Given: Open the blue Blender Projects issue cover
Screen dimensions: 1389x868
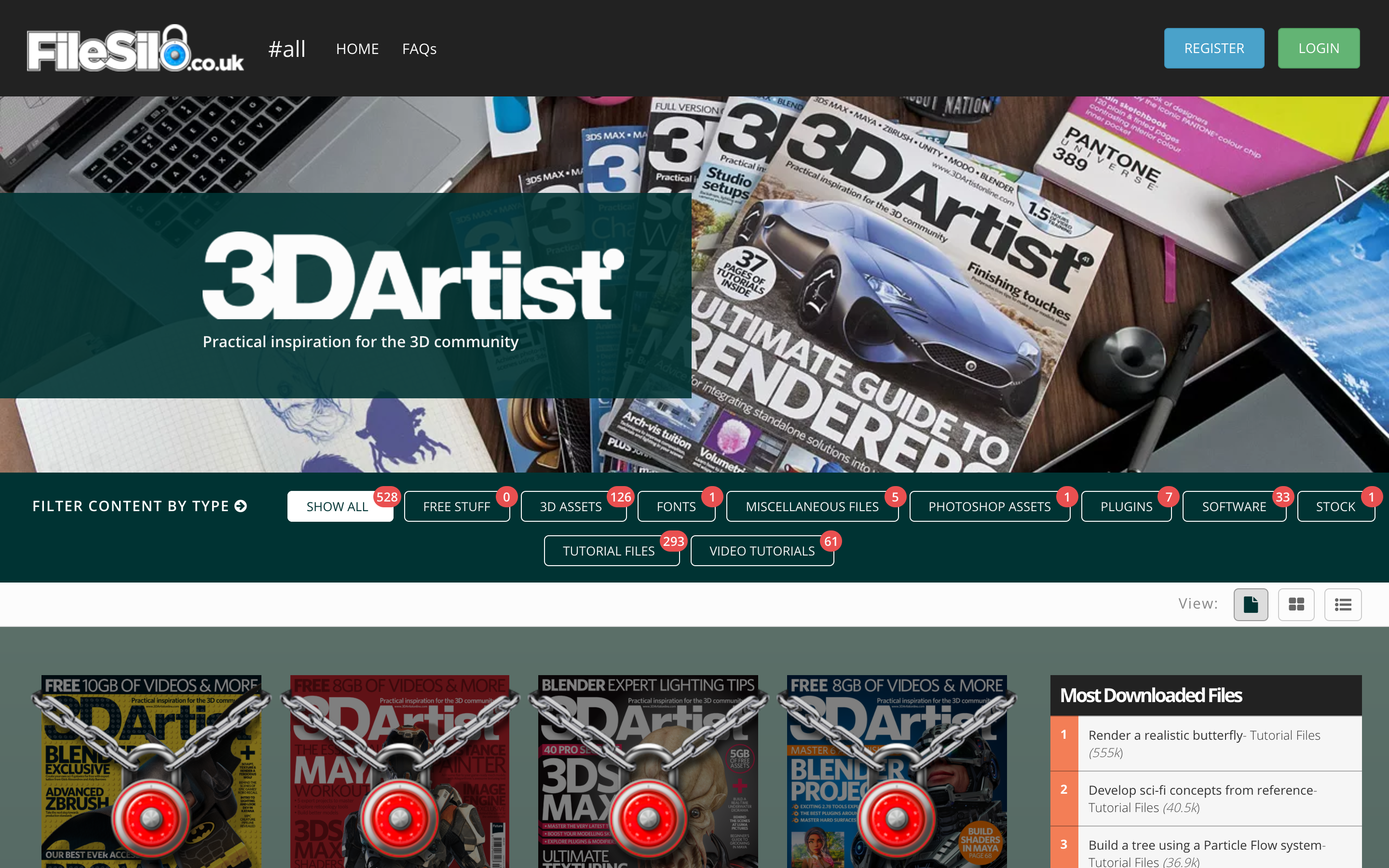Looking at the screenshot, I should [897, 772].
